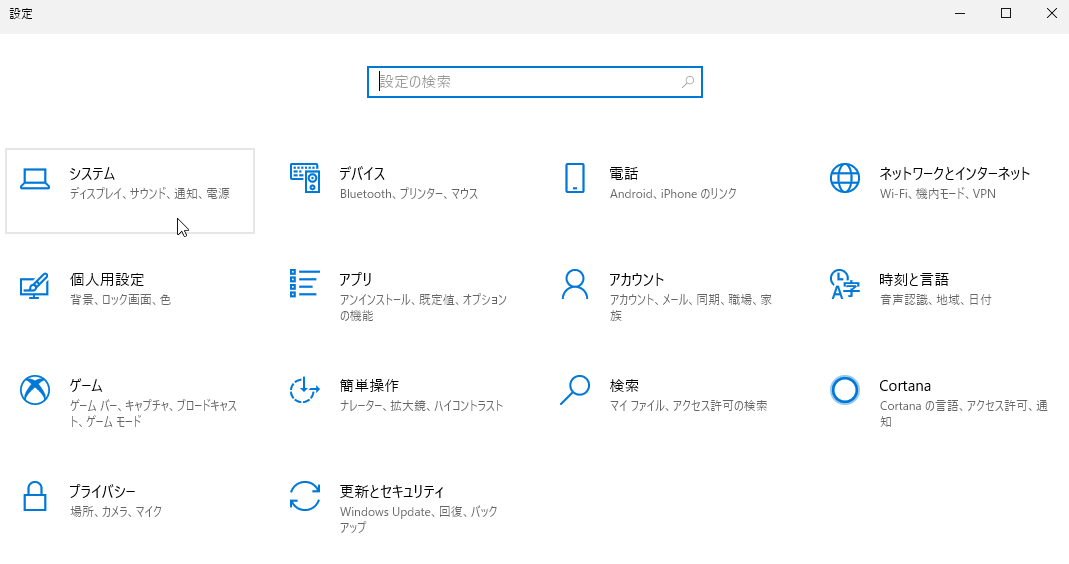Click description アカウント、メール、同期、職場、家族
Screen dimensions: 1069x564
click(691, 308)
